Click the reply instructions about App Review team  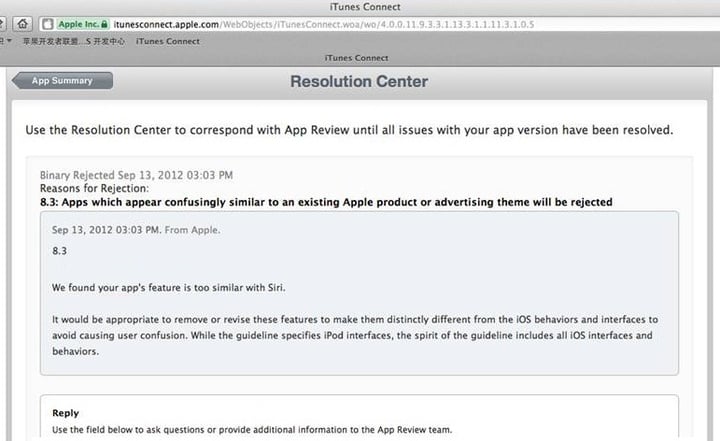point(252,430)
